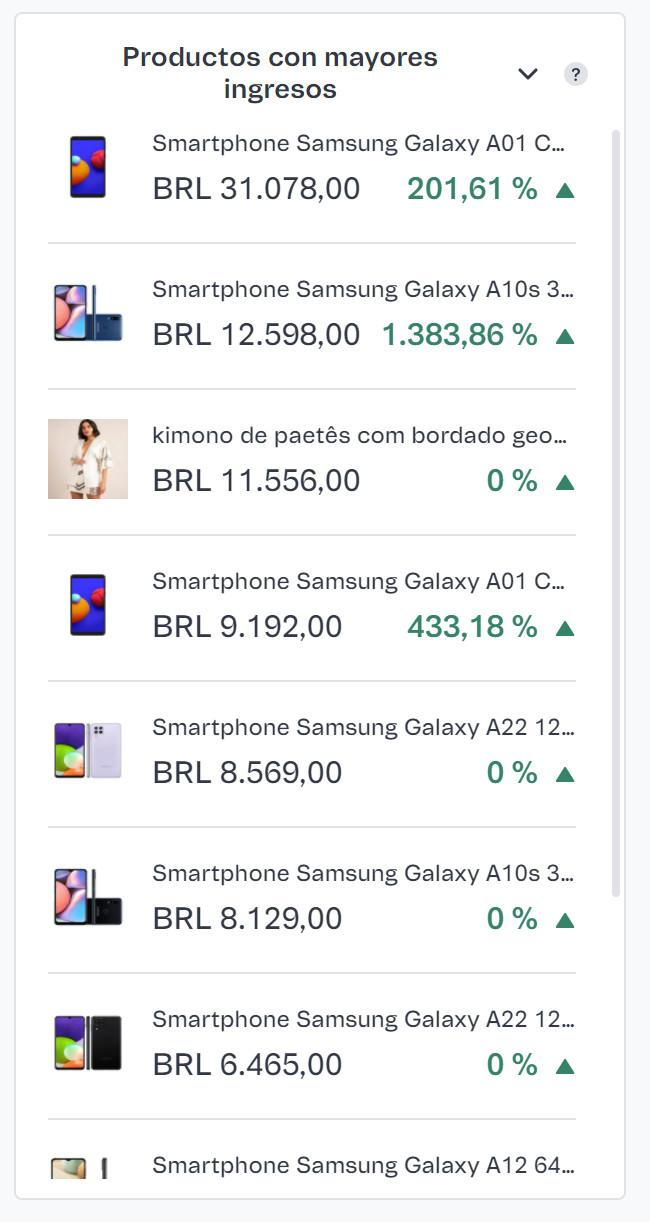650x1222 pixels.
Task: Click the green trend arrow beside 201,61 %
Action: click(565, 190)
